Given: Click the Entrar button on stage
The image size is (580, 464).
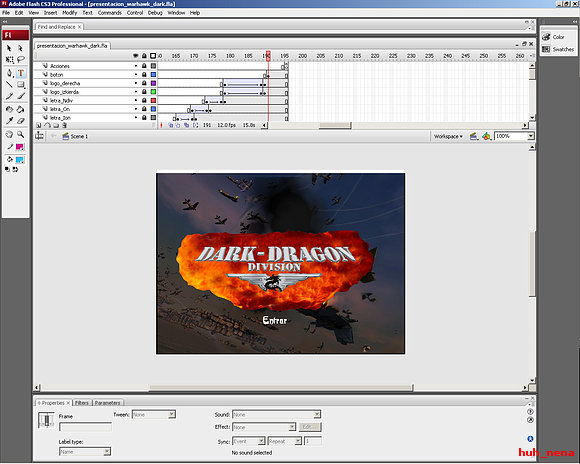Looking at the screenshot, I should tap(274, 320).
